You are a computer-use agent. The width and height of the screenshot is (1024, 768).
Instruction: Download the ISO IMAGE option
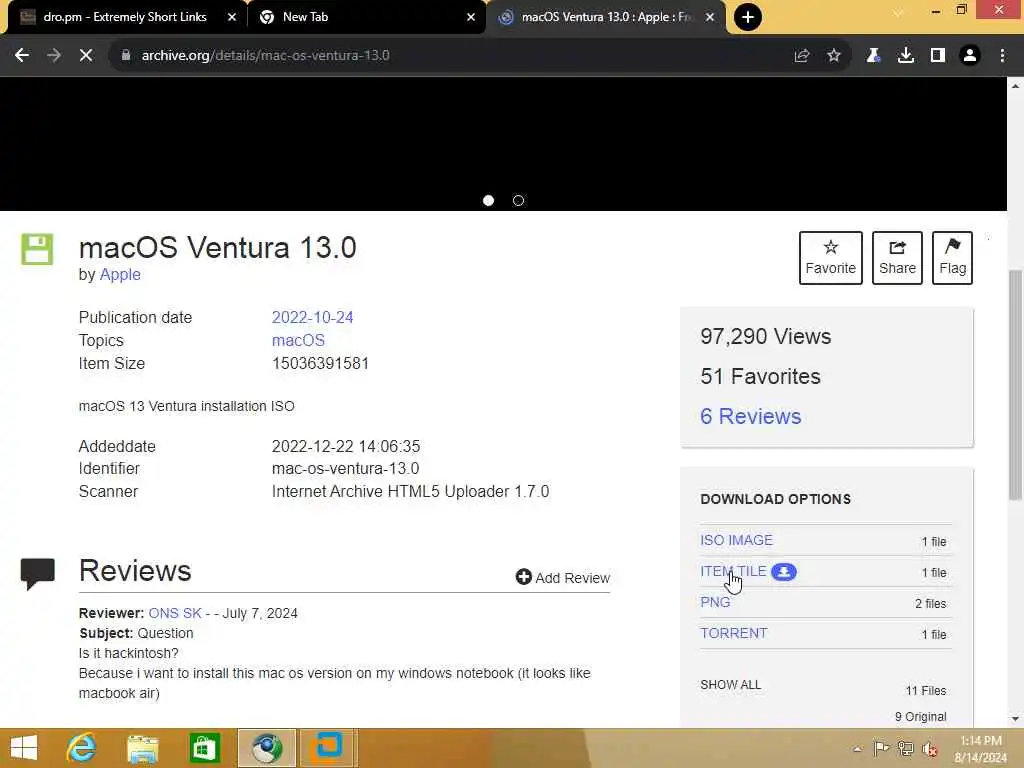(x=737, y=540)
